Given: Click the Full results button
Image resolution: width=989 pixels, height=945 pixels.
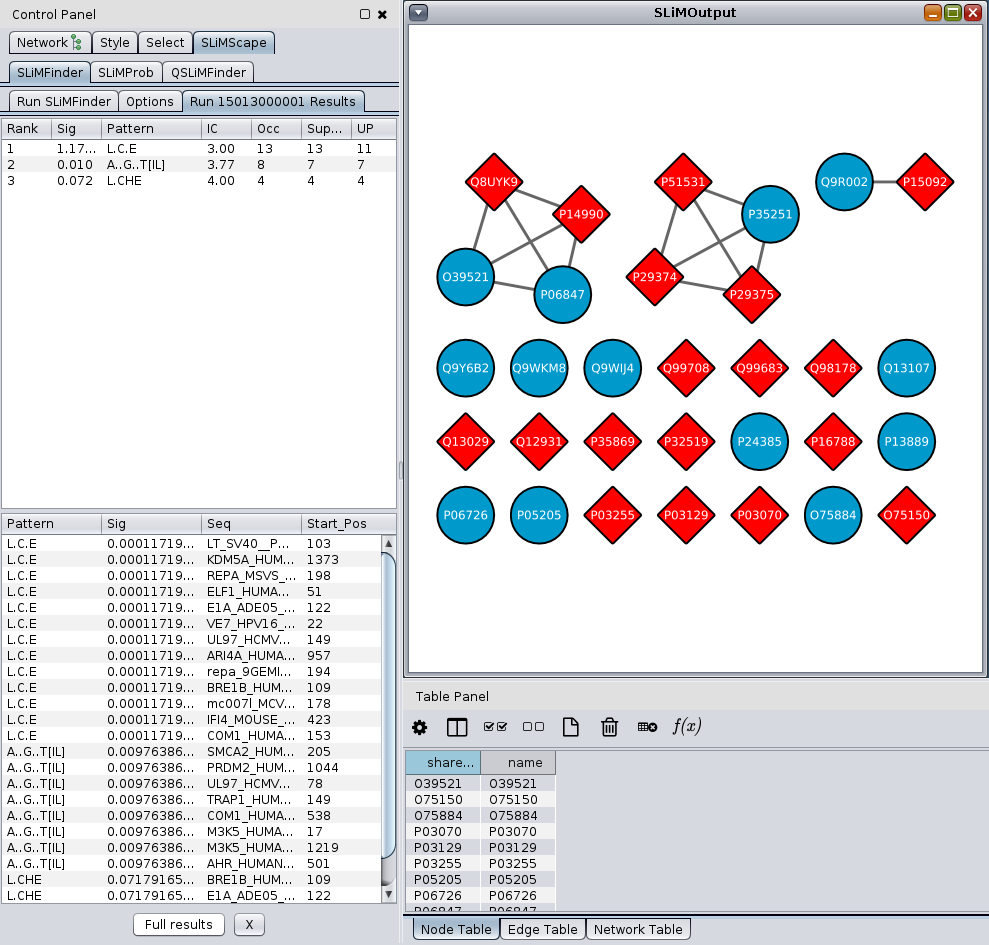Looking at the screenshot, I should pos(179,924).
